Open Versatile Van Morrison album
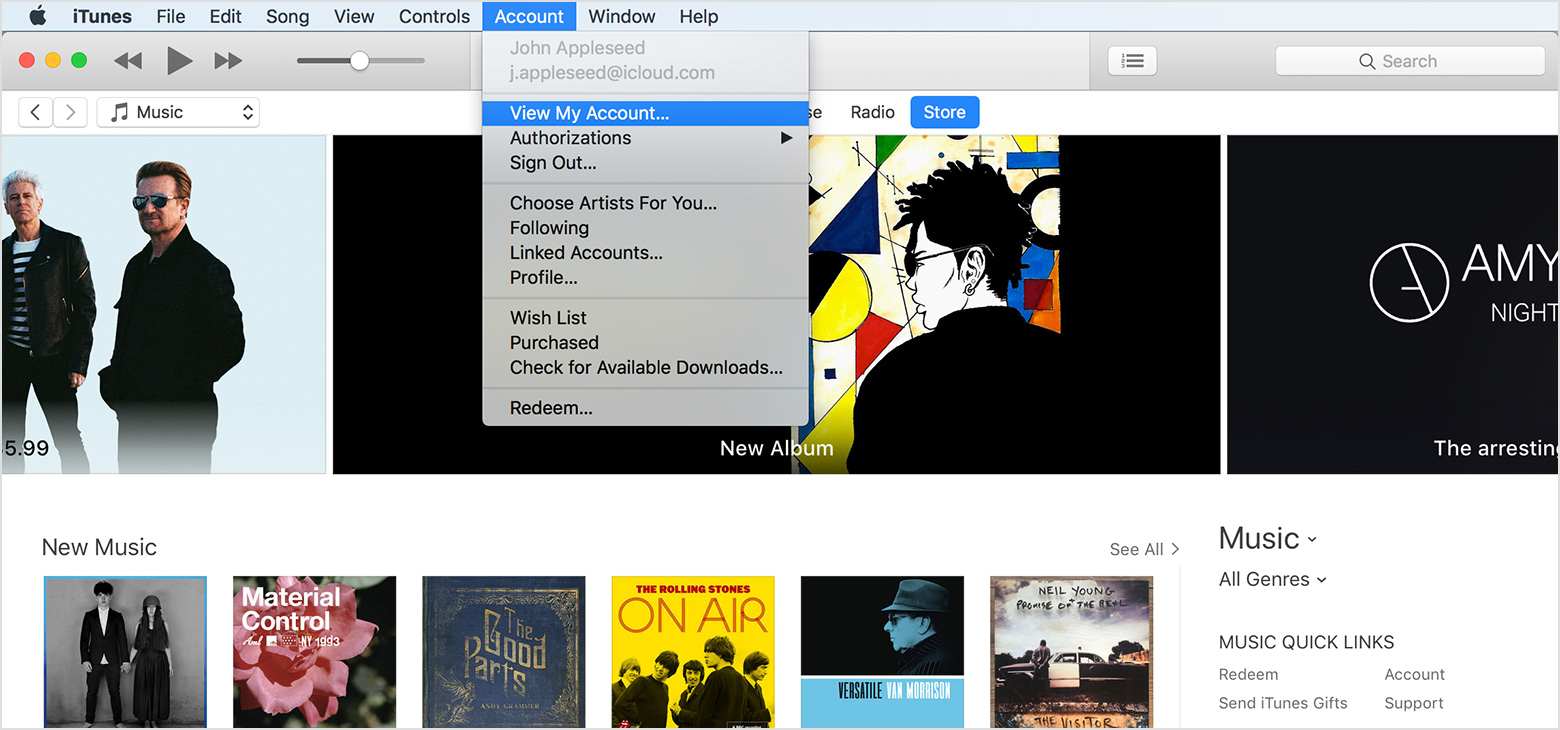The width and height of the screenshot is (1560, 730). click(882, 652)
